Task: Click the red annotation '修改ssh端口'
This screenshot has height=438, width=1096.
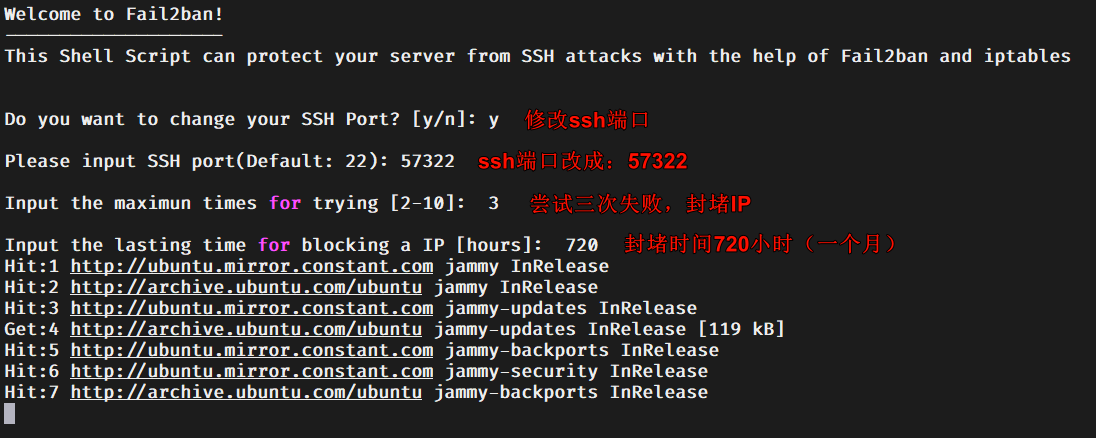Action: [x=587, y=120]
